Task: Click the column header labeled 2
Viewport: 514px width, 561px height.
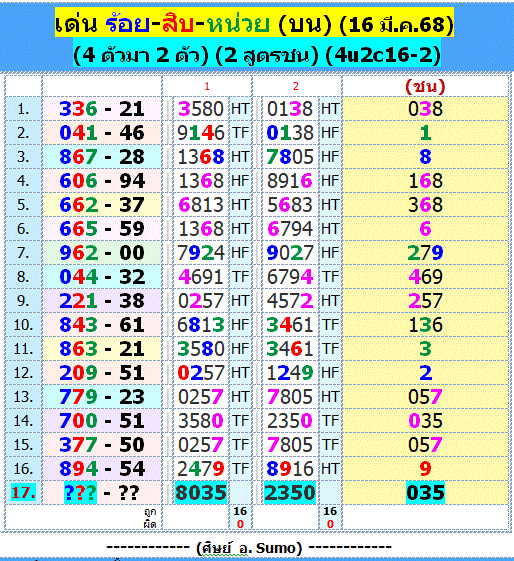Action: coord(295,86)
